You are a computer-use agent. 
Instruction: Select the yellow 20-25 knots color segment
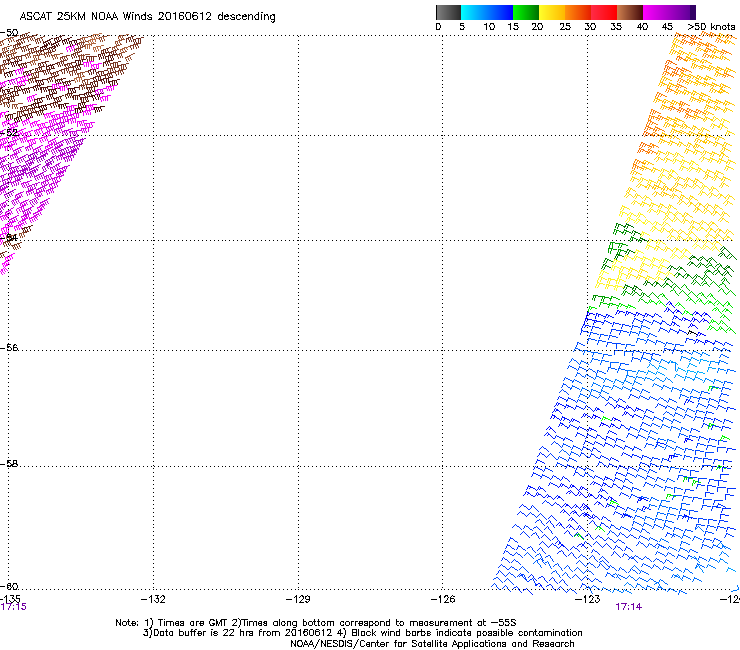click(x=552, y=12)
